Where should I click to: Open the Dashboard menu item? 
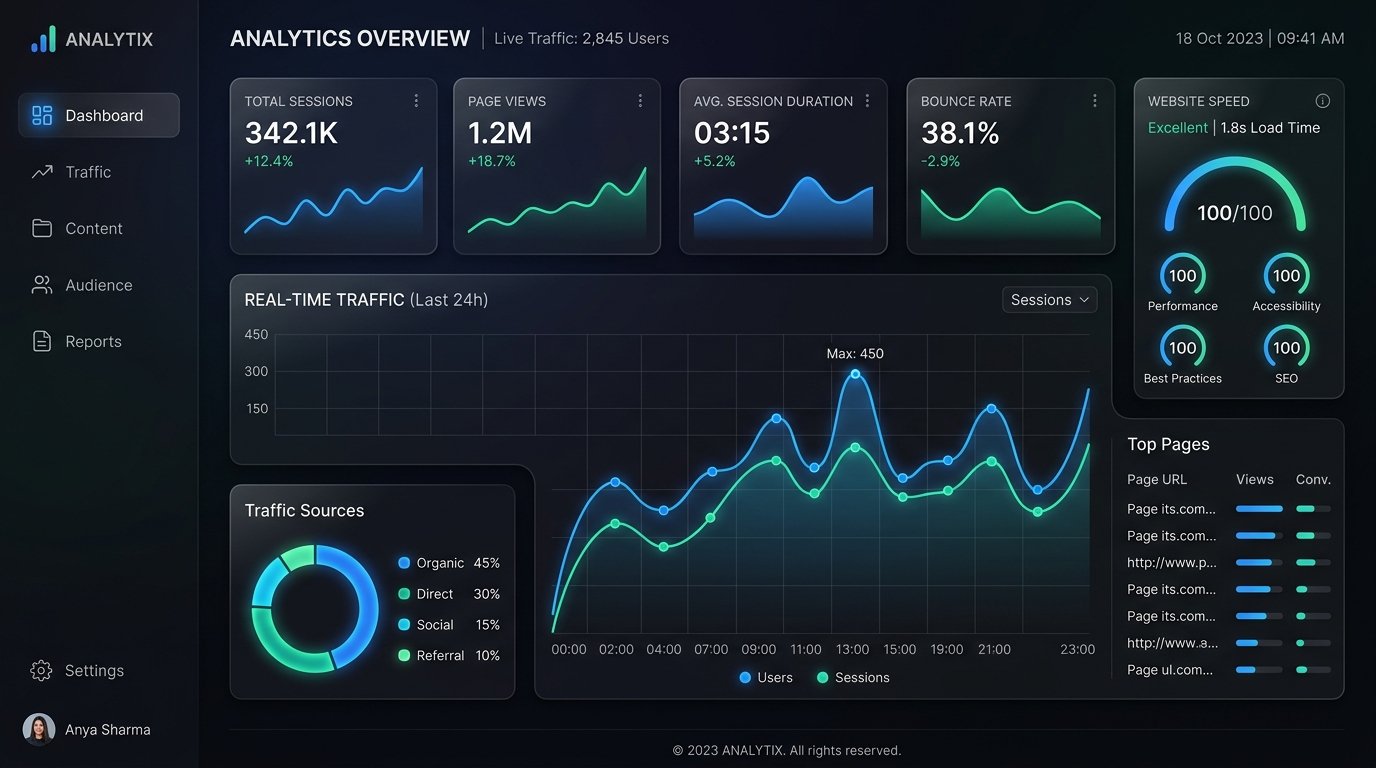(x=99, y=115)
